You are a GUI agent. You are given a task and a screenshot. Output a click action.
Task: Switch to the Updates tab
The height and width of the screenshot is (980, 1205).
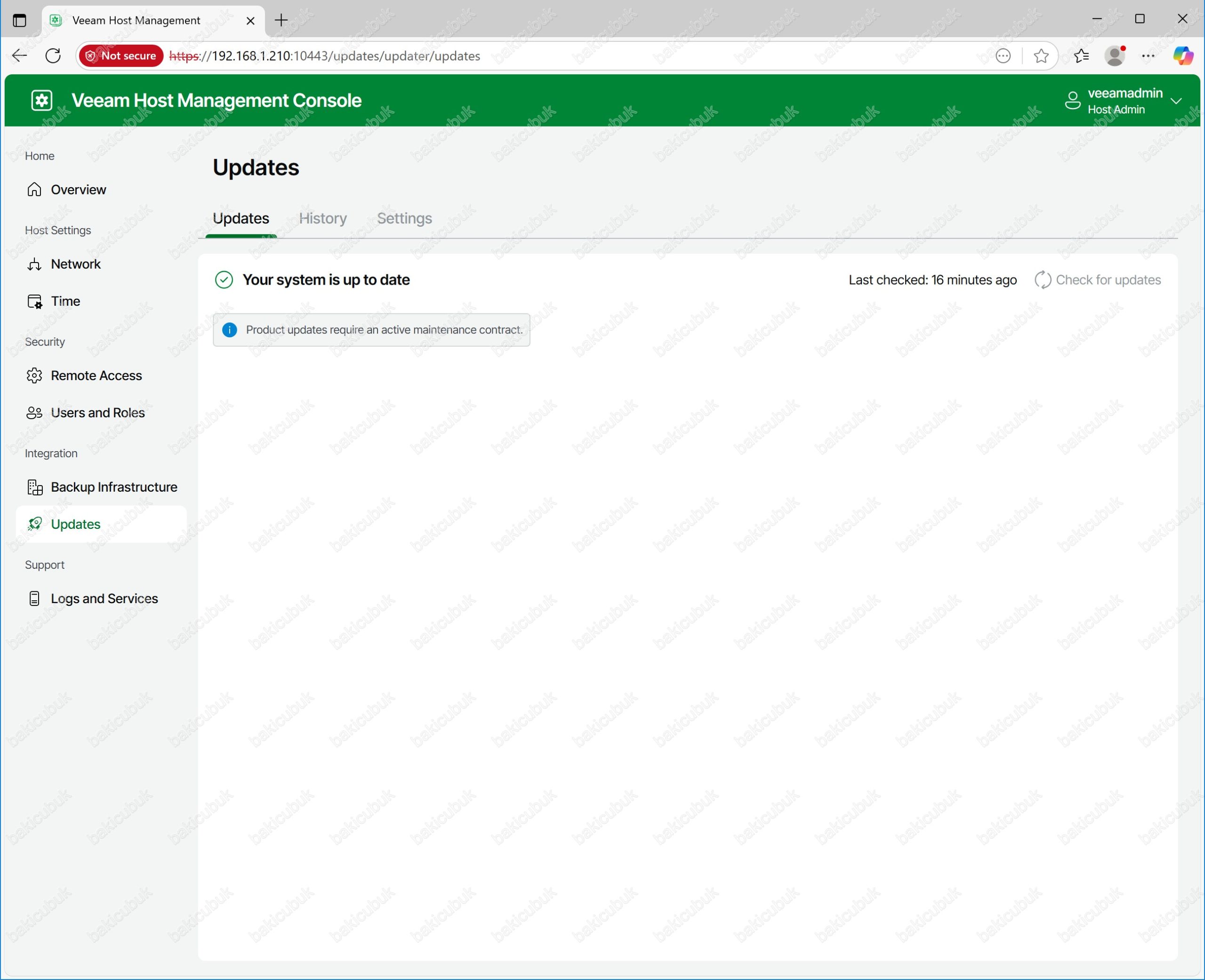pyautogui.click(x=241, y=218)
